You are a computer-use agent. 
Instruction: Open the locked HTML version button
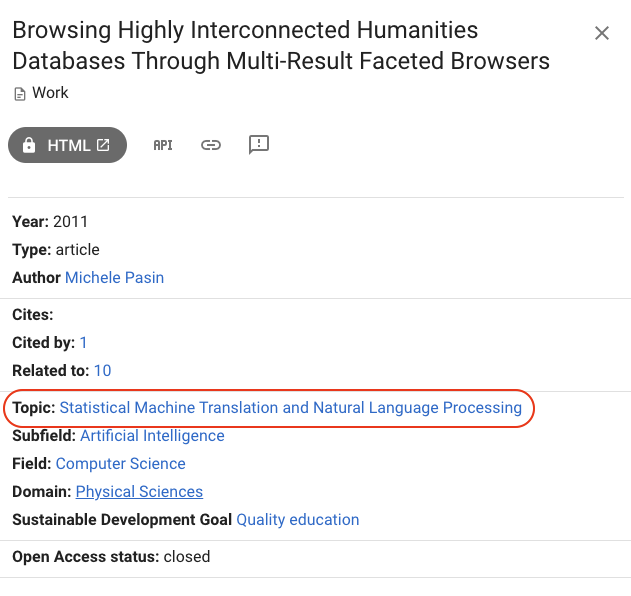pos(68,145)
